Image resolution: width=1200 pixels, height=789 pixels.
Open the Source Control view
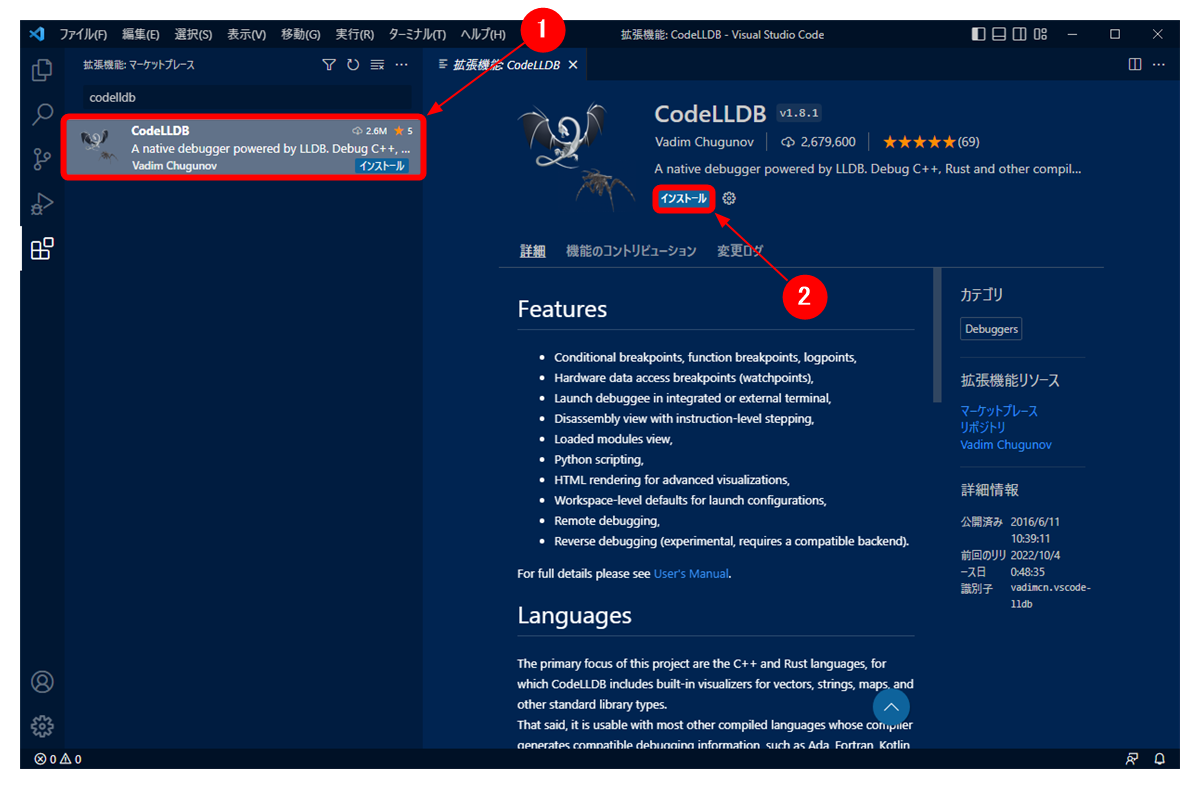point(41,159)
